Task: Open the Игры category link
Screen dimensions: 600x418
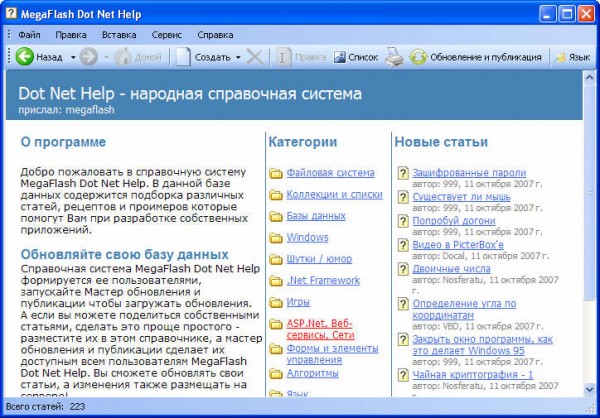Action: point(298,302)
